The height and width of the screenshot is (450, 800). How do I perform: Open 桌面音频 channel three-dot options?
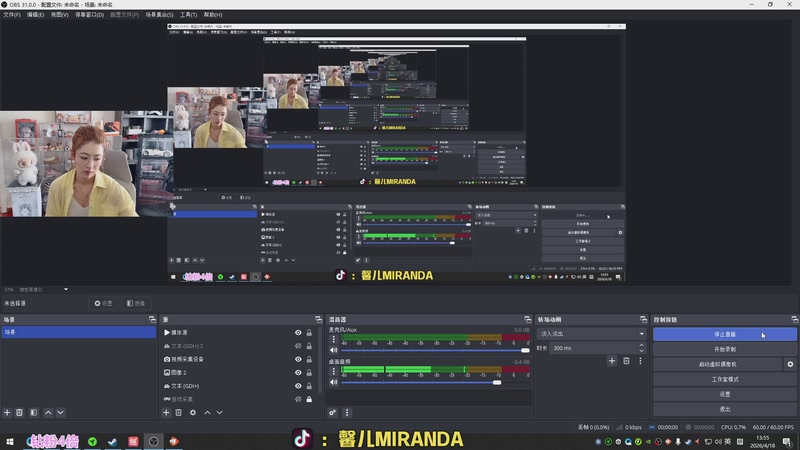coord(334,370)
